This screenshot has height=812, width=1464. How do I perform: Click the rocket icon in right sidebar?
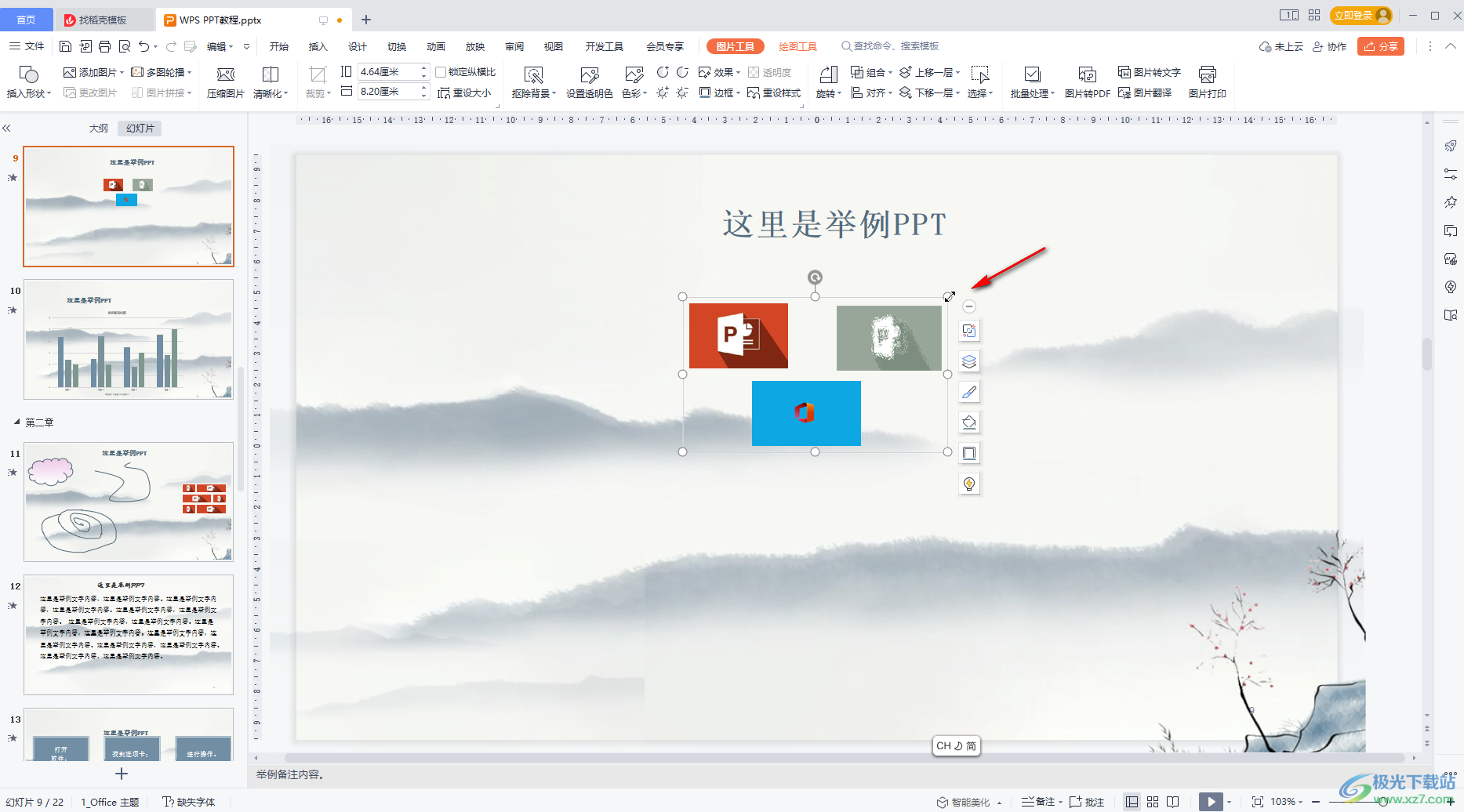click(1450, 146)
